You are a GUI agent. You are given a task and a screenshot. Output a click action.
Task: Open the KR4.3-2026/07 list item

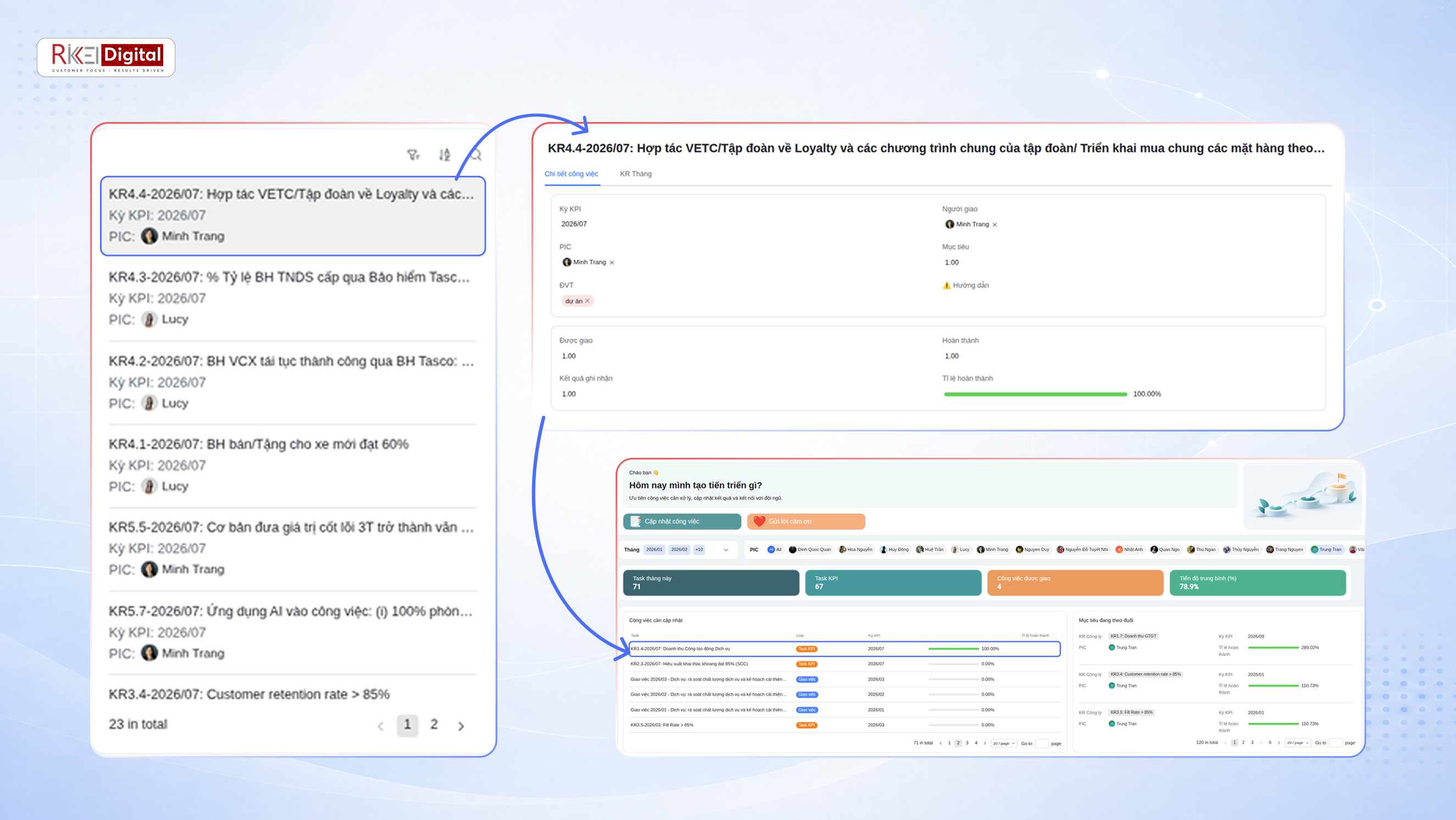pyautogui.click(x=292, y=298)
